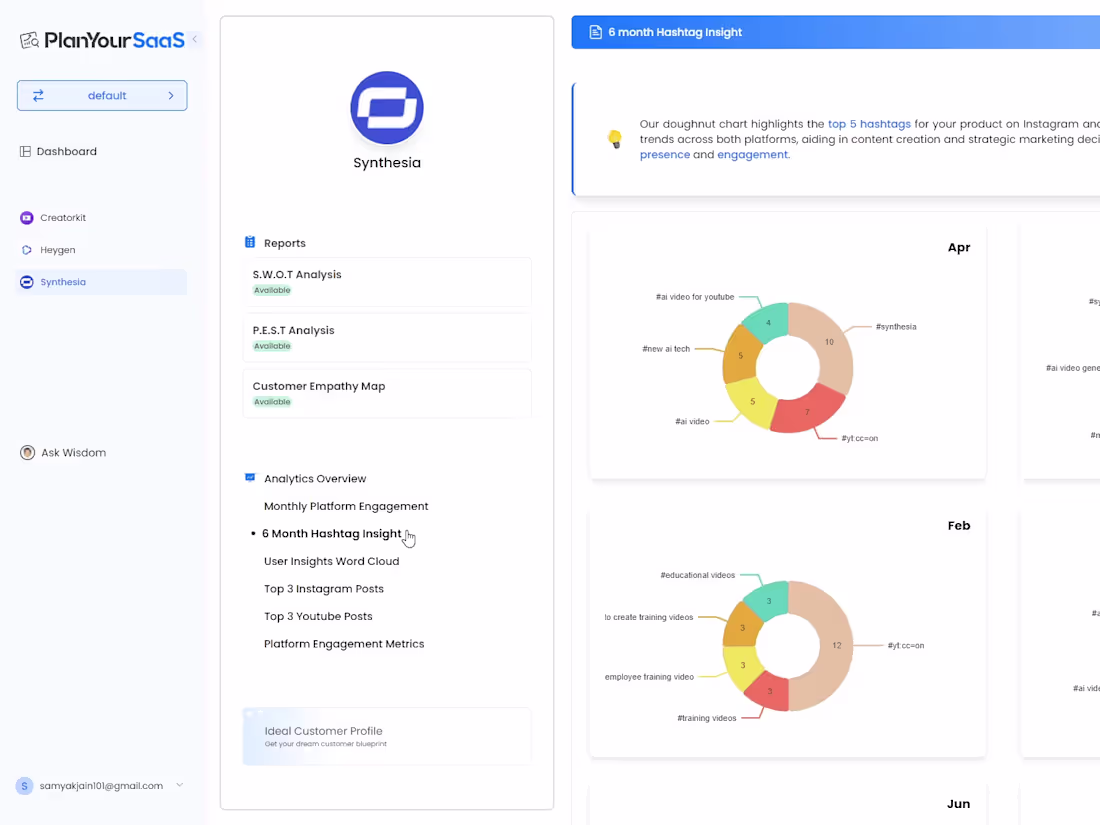Viewport: 1100px width, 825px height.
Task: Click the Synthesia logo thumbnail
Action: (387, 107)
